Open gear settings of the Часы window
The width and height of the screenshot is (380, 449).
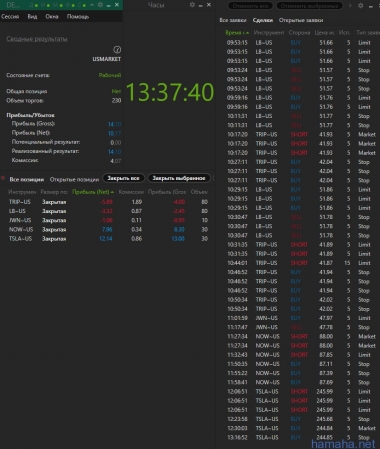pyautogui.click(x=192, y=5)
